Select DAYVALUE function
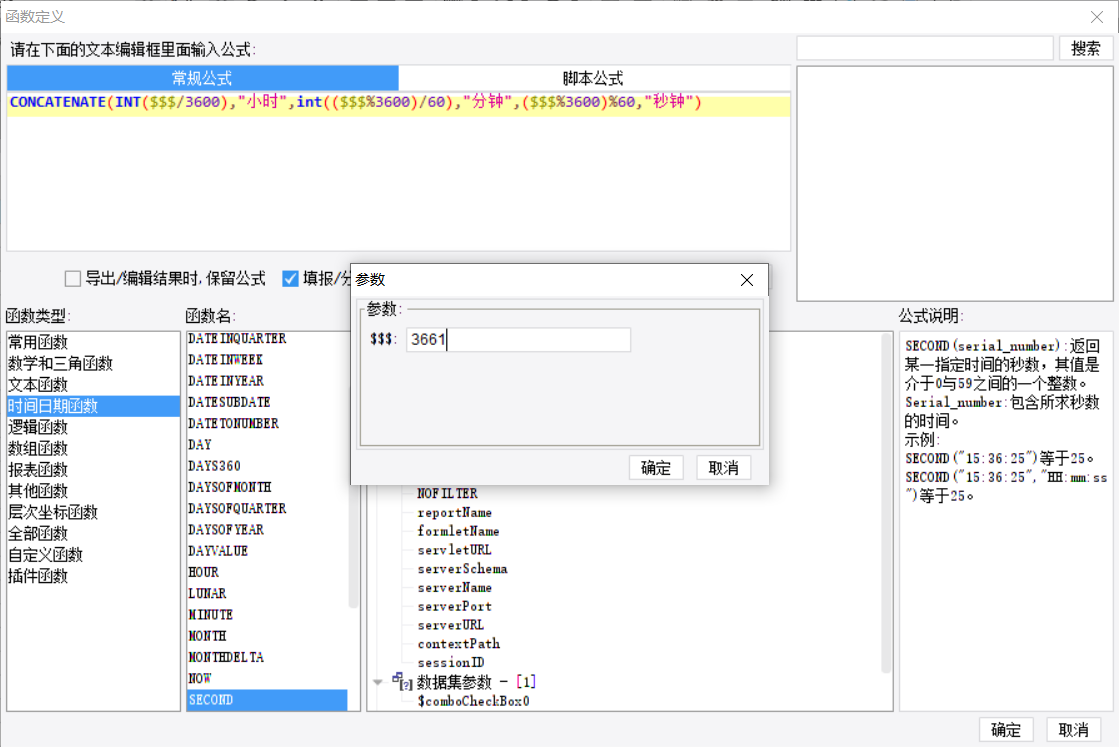Viewport: 1119px width, 747px height. pos(267,552)
